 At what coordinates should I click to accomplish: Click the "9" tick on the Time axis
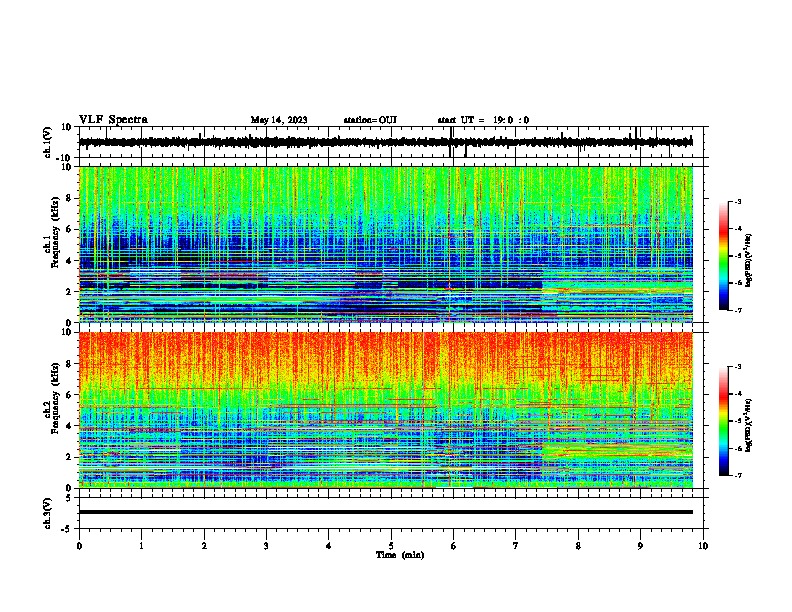tap(640, 546)
